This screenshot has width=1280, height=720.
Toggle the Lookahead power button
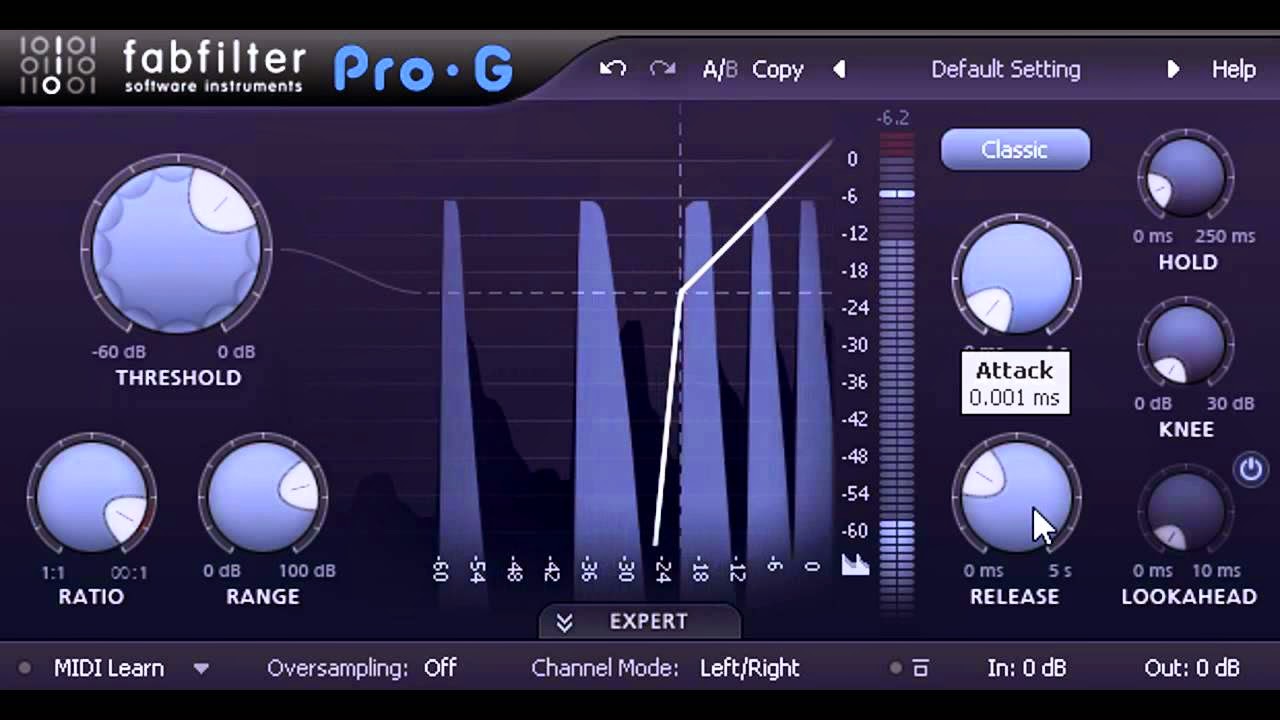[x=1251, y=468]
